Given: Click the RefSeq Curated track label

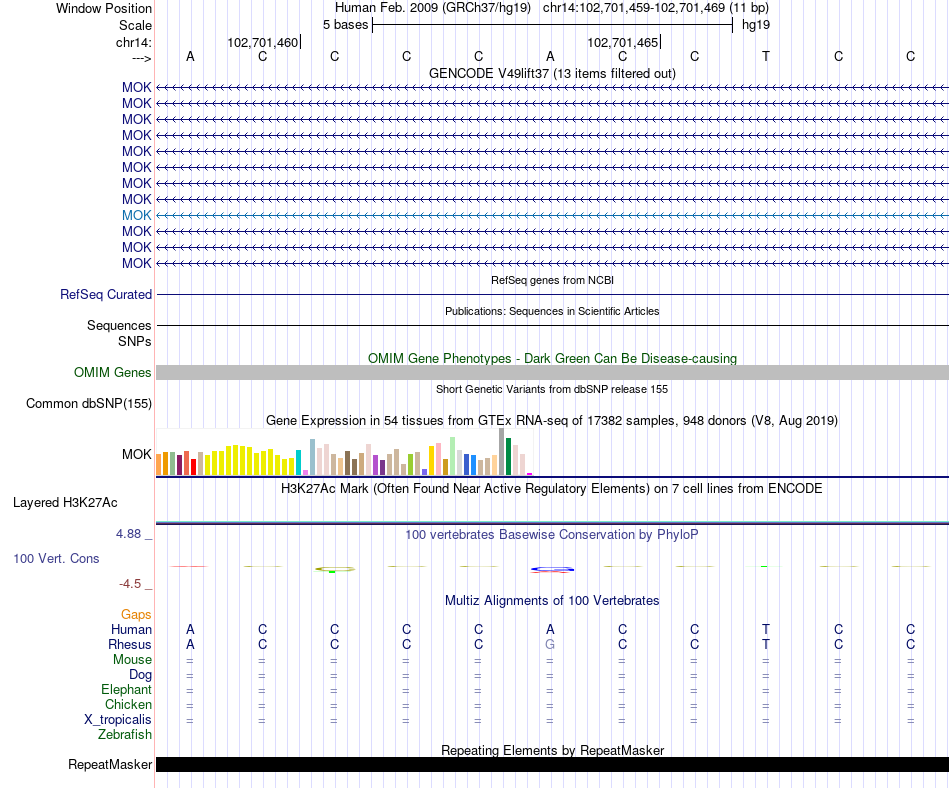Looking at the screenshot, I should 105,294.
